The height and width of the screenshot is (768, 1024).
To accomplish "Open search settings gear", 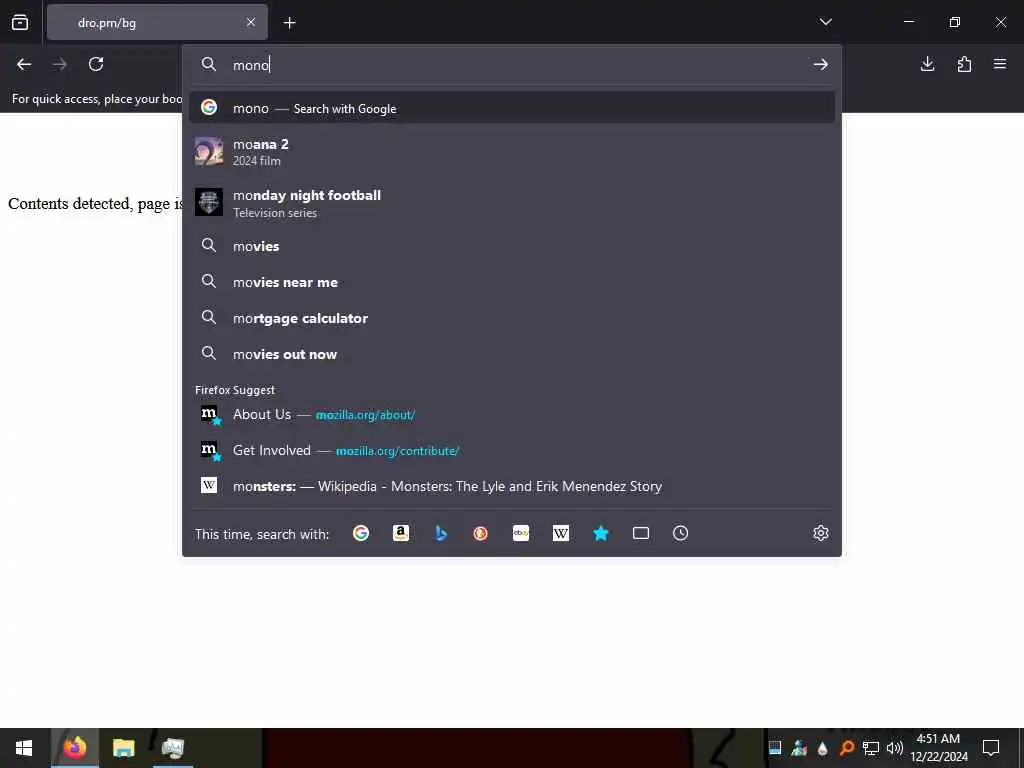I will point(821,534).
